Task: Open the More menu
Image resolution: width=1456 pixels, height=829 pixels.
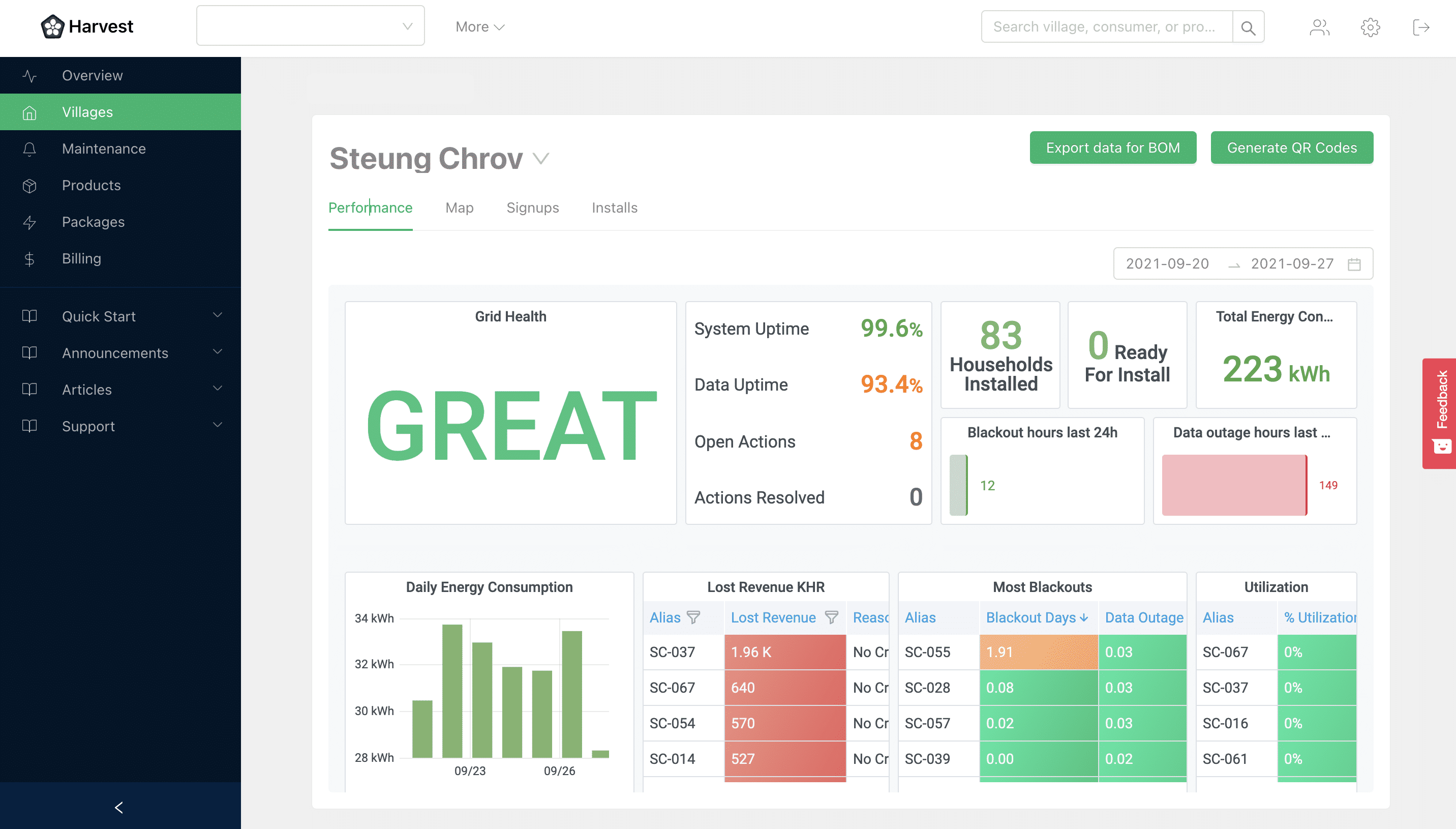Action: pyautogui.click(x=479, y=26)
